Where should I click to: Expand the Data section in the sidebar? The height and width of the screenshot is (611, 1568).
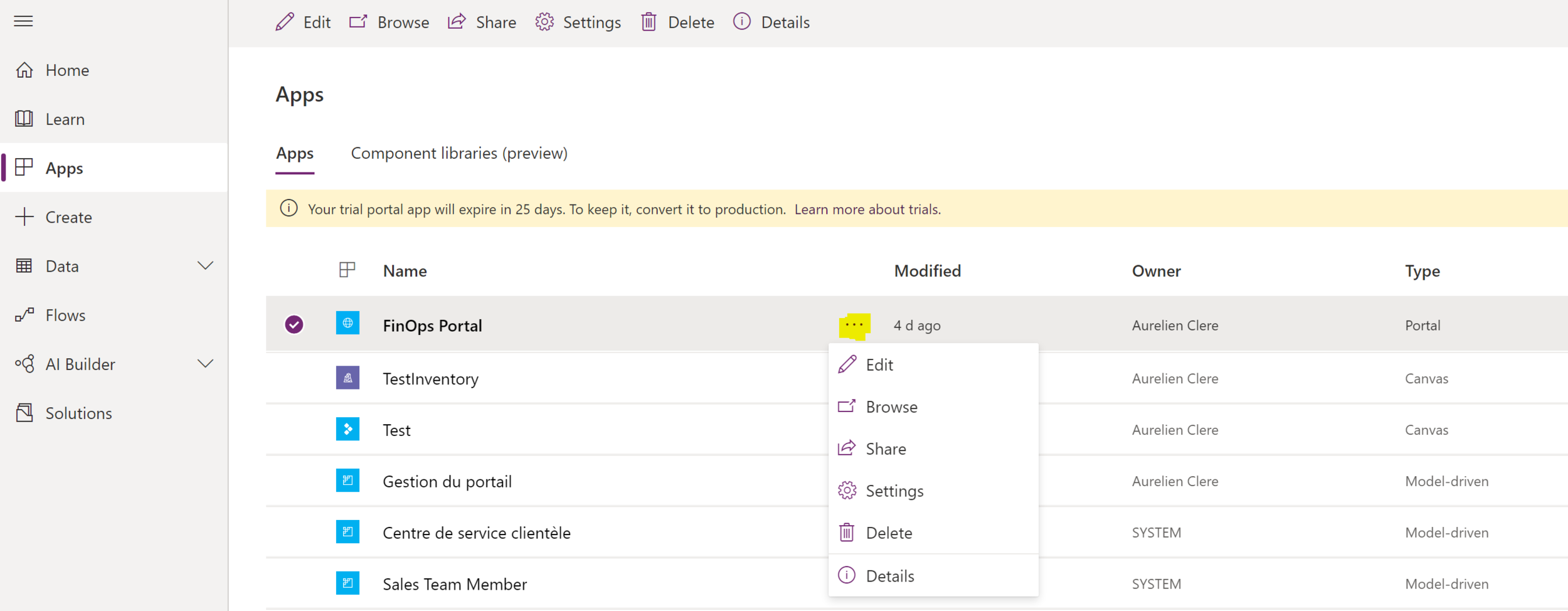click(206, 265)
